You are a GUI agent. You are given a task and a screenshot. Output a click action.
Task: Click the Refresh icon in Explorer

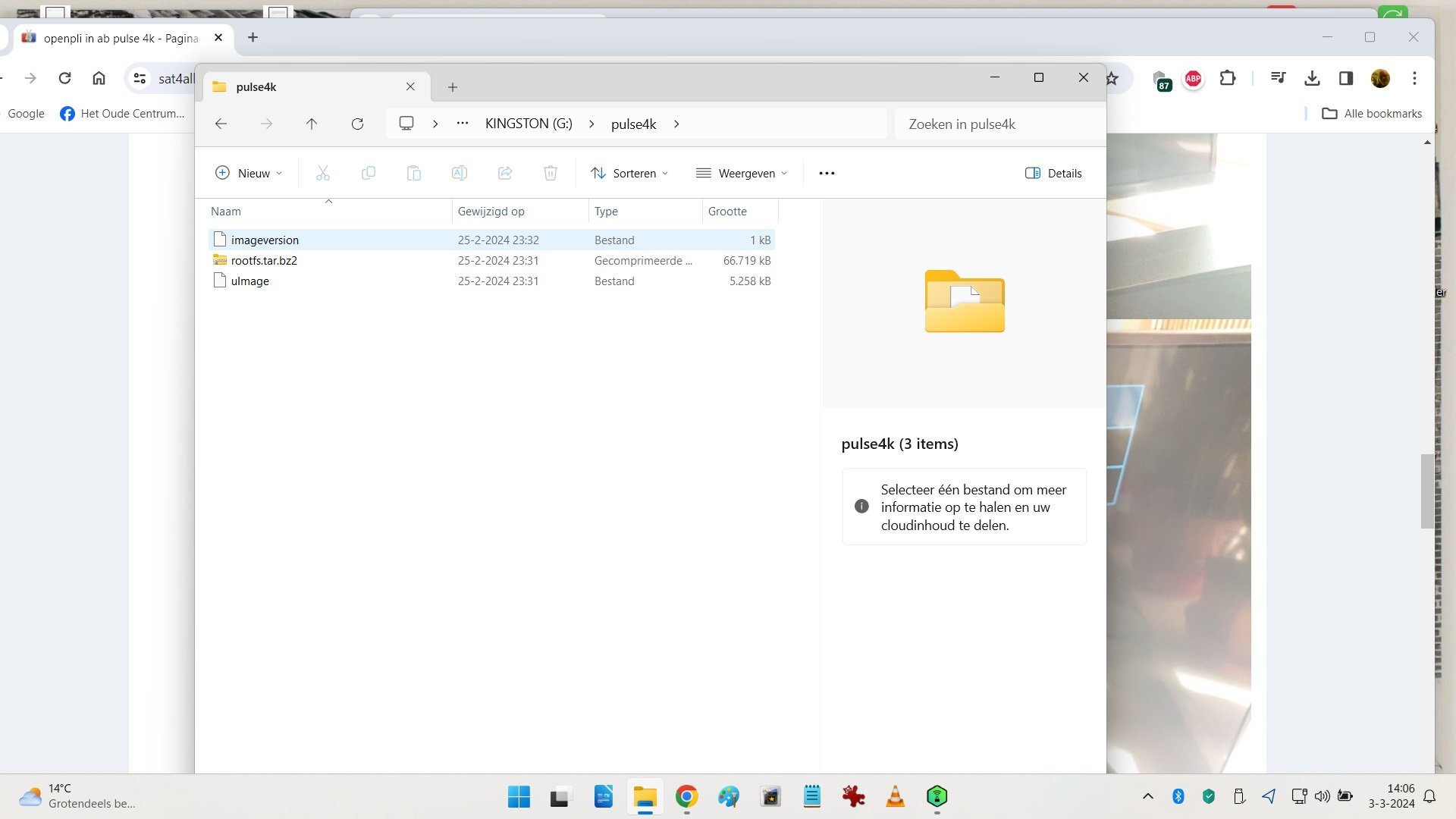coord(357,124)
